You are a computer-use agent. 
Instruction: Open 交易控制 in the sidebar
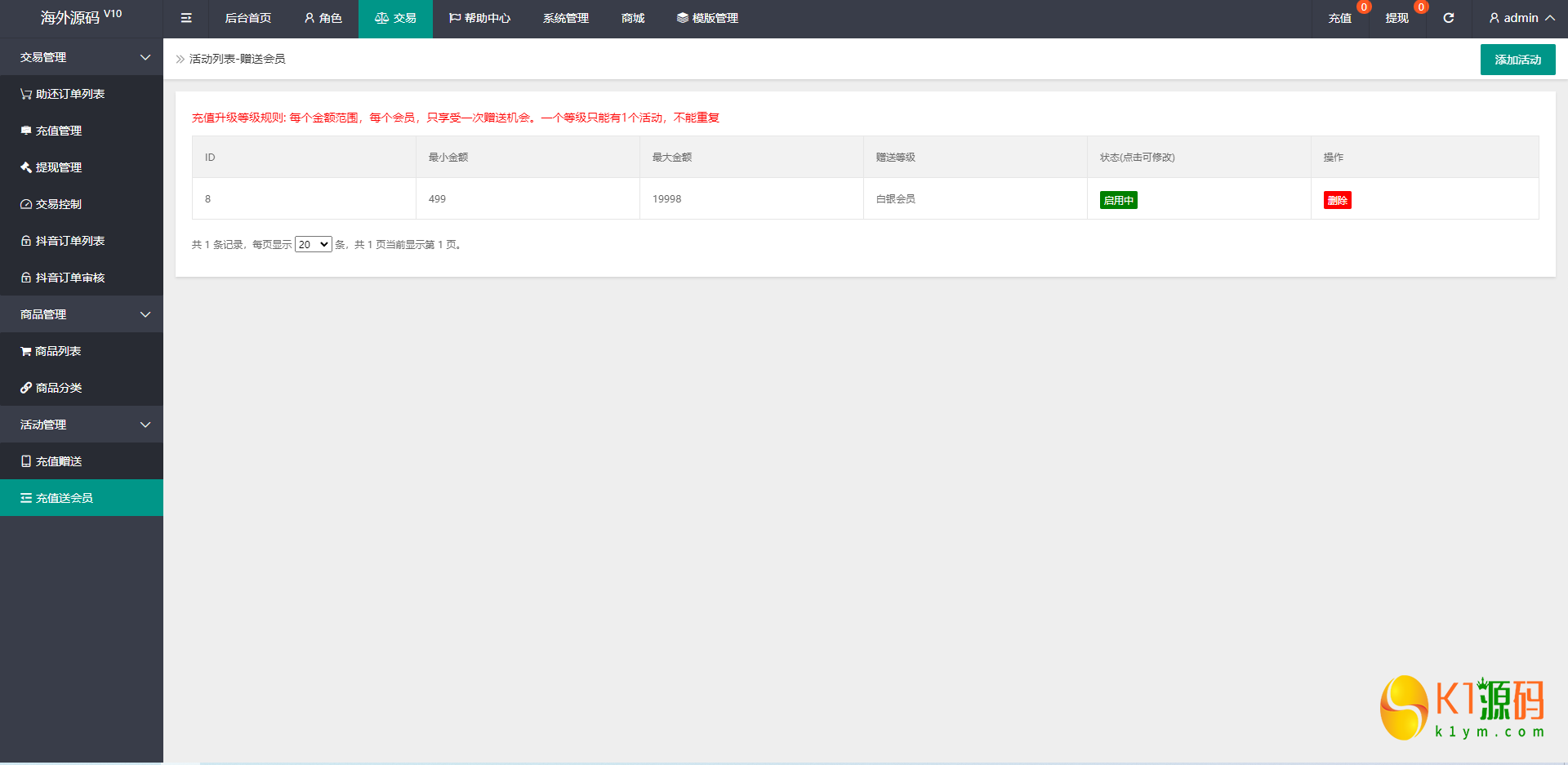coord(82,204)
